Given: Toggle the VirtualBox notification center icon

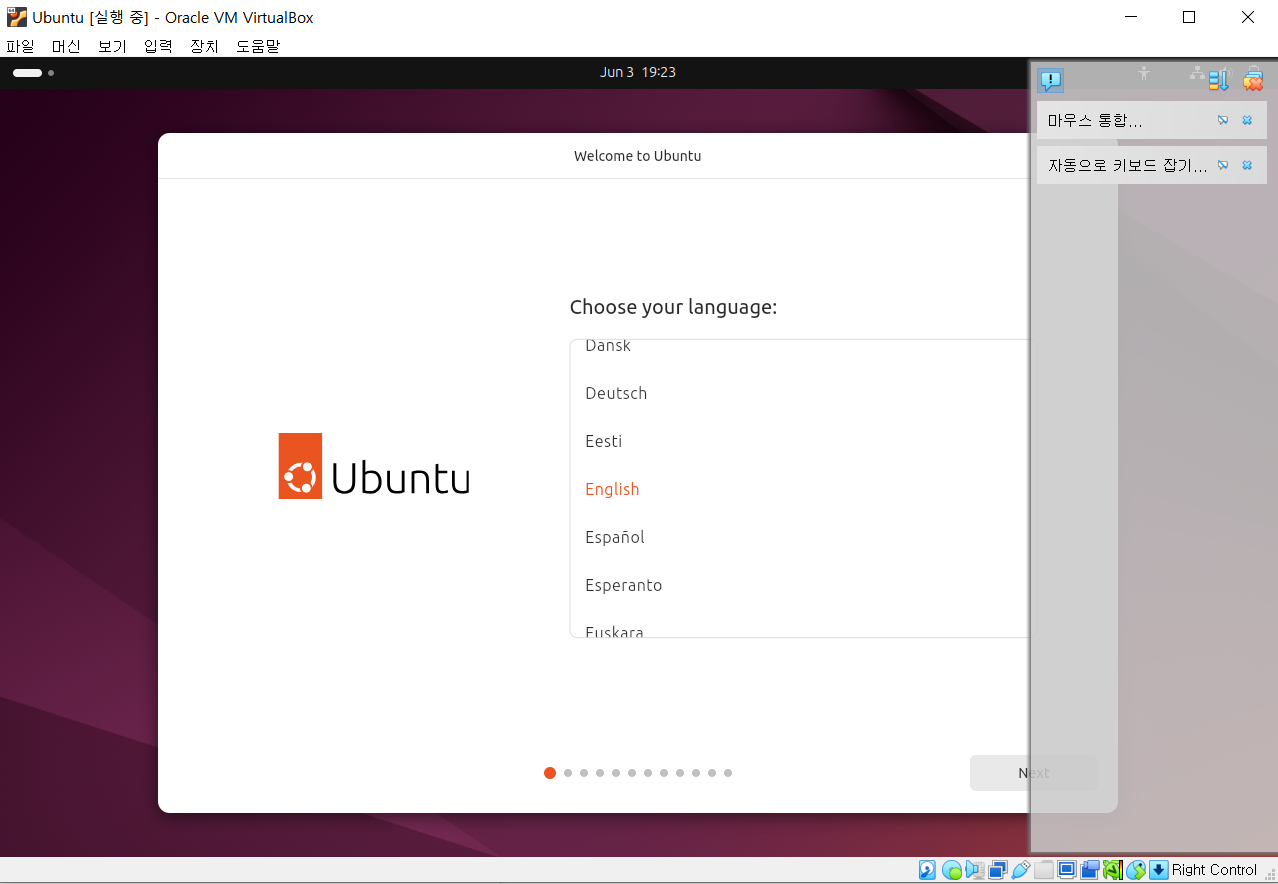Looking at the screenshot, I should point(1050,80).
